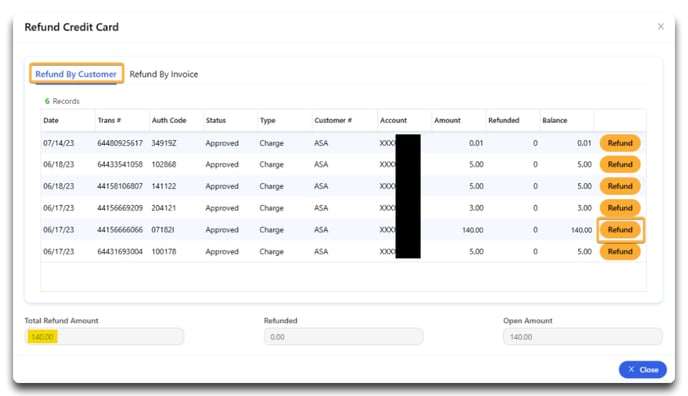Refund the 07/14/23 transaction of 0.01
The image size is (688, 396).
[x=620, y=143]
